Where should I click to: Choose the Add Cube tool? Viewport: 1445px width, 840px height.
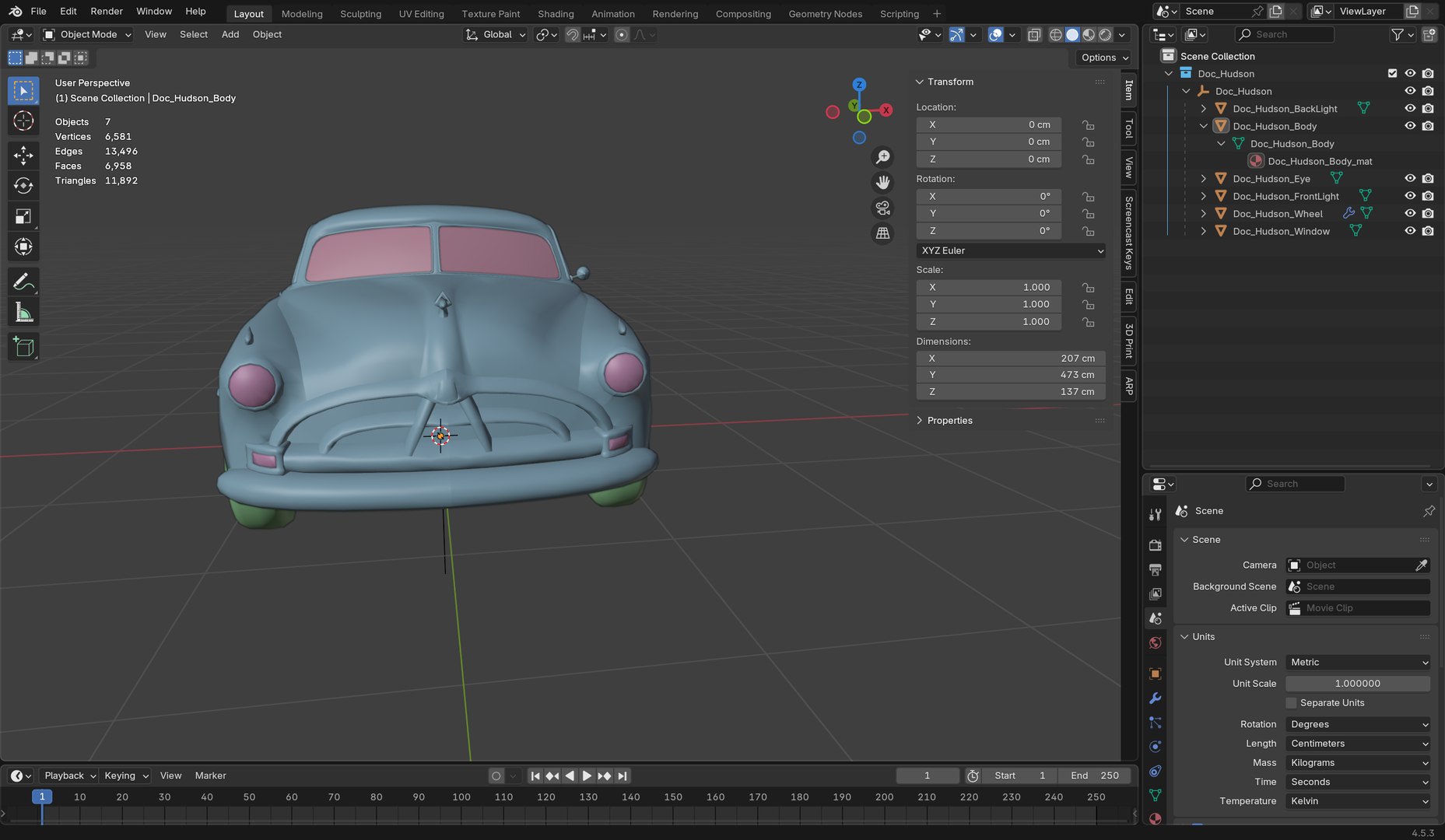23,347
